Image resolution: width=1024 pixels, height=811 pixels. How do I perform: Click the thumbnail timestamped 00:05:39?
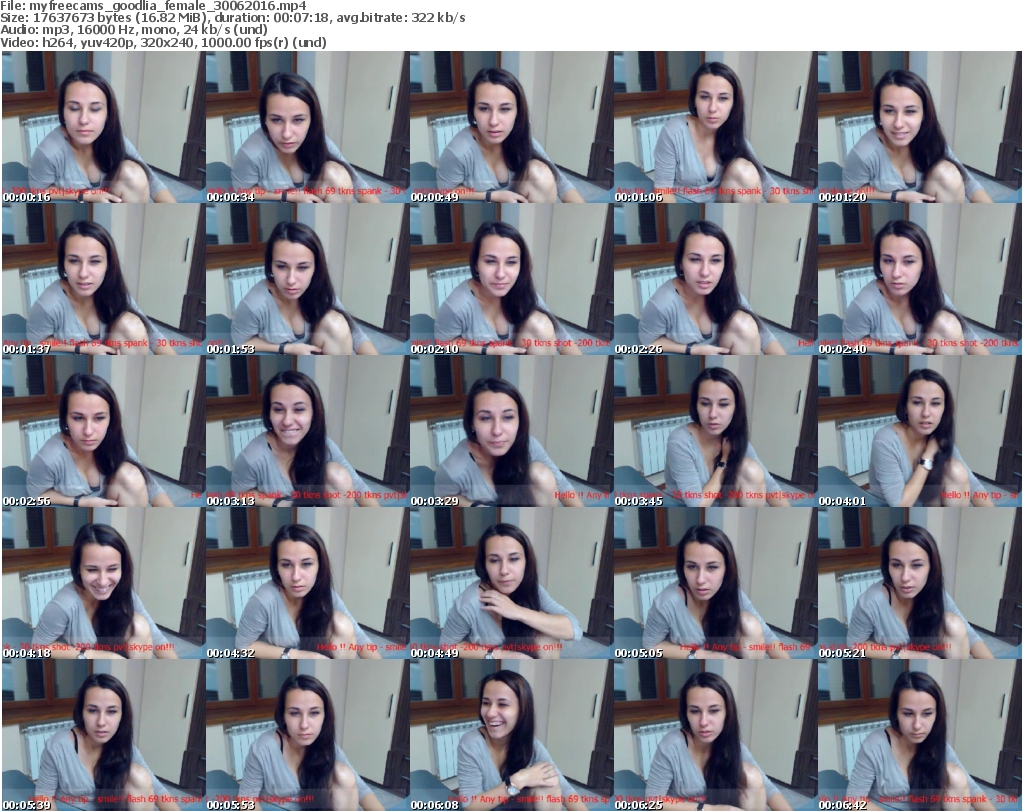(103, 736)
